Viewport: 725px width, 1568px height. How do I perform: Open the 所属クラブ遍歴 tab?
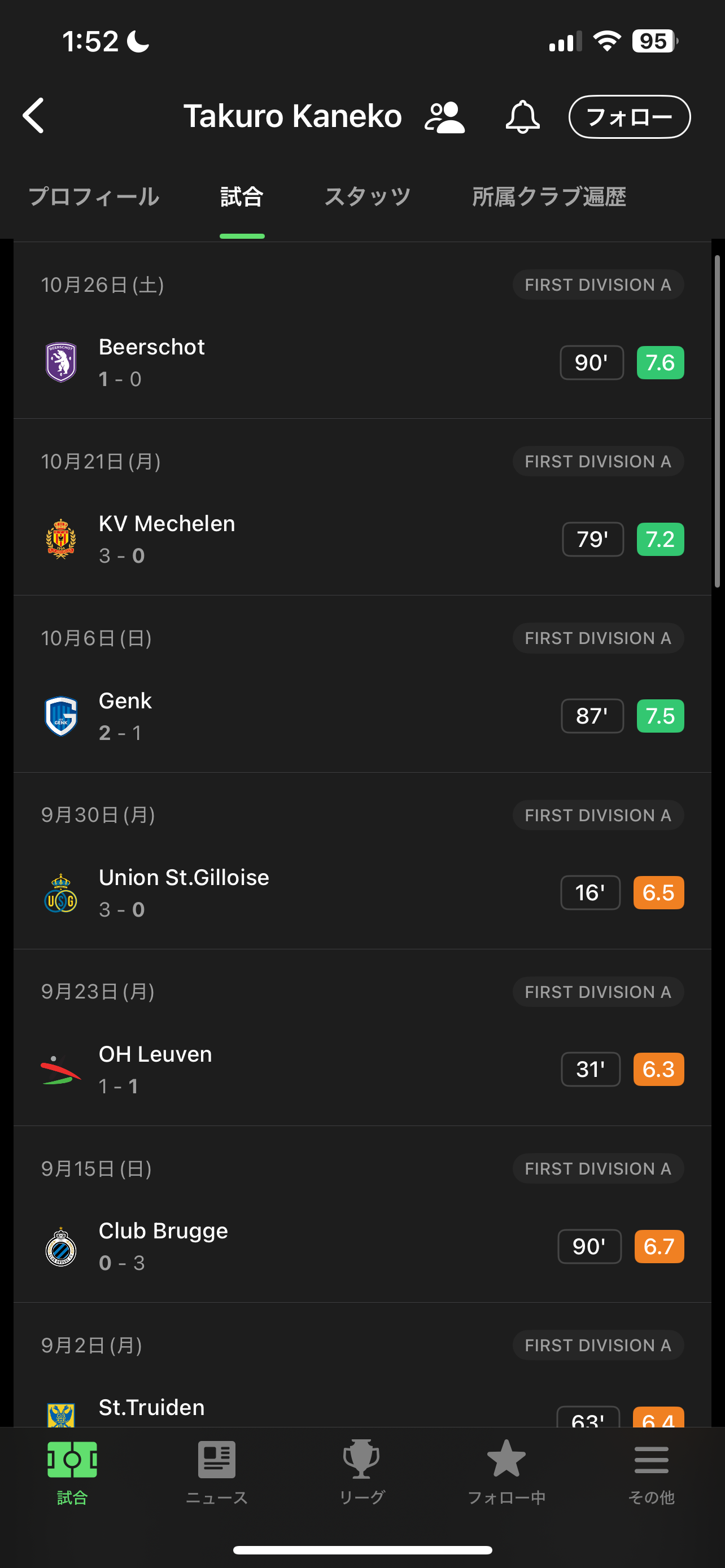548,197
